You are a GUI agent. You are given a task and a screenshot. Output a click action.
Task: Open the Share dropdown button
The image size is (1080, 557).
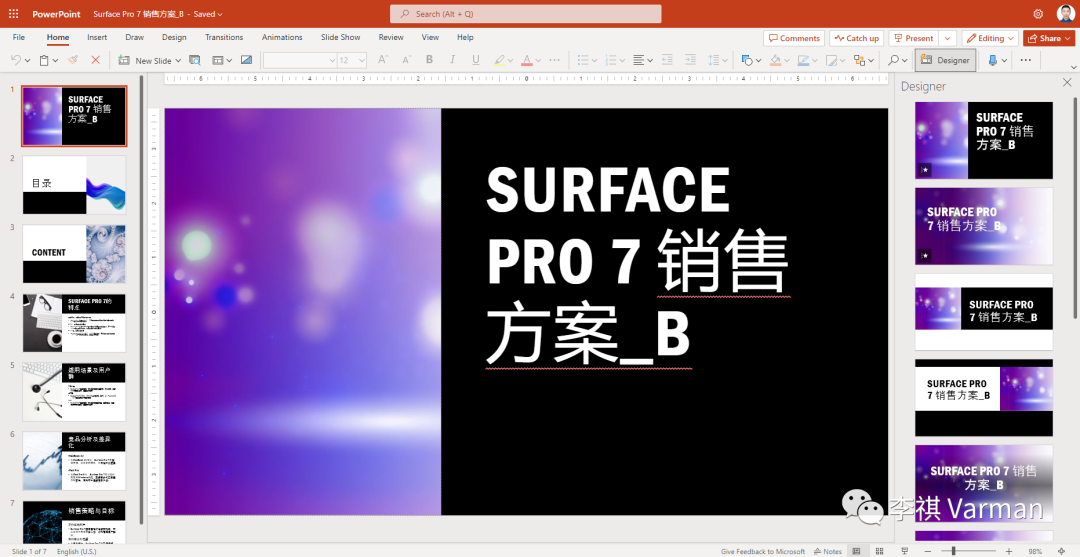pyautogui.click(x=1048, y=39)
